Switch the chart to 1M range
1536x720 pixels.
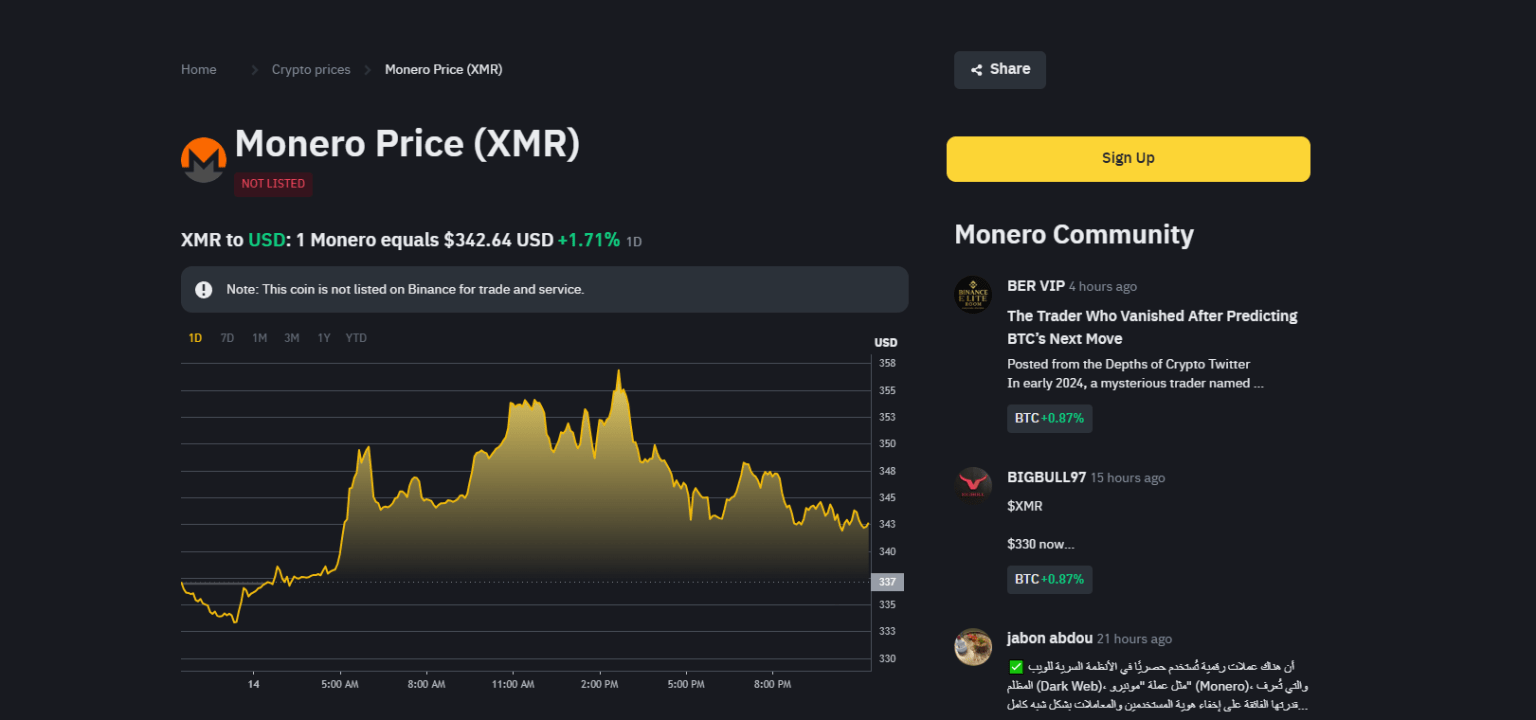[259, 338]
